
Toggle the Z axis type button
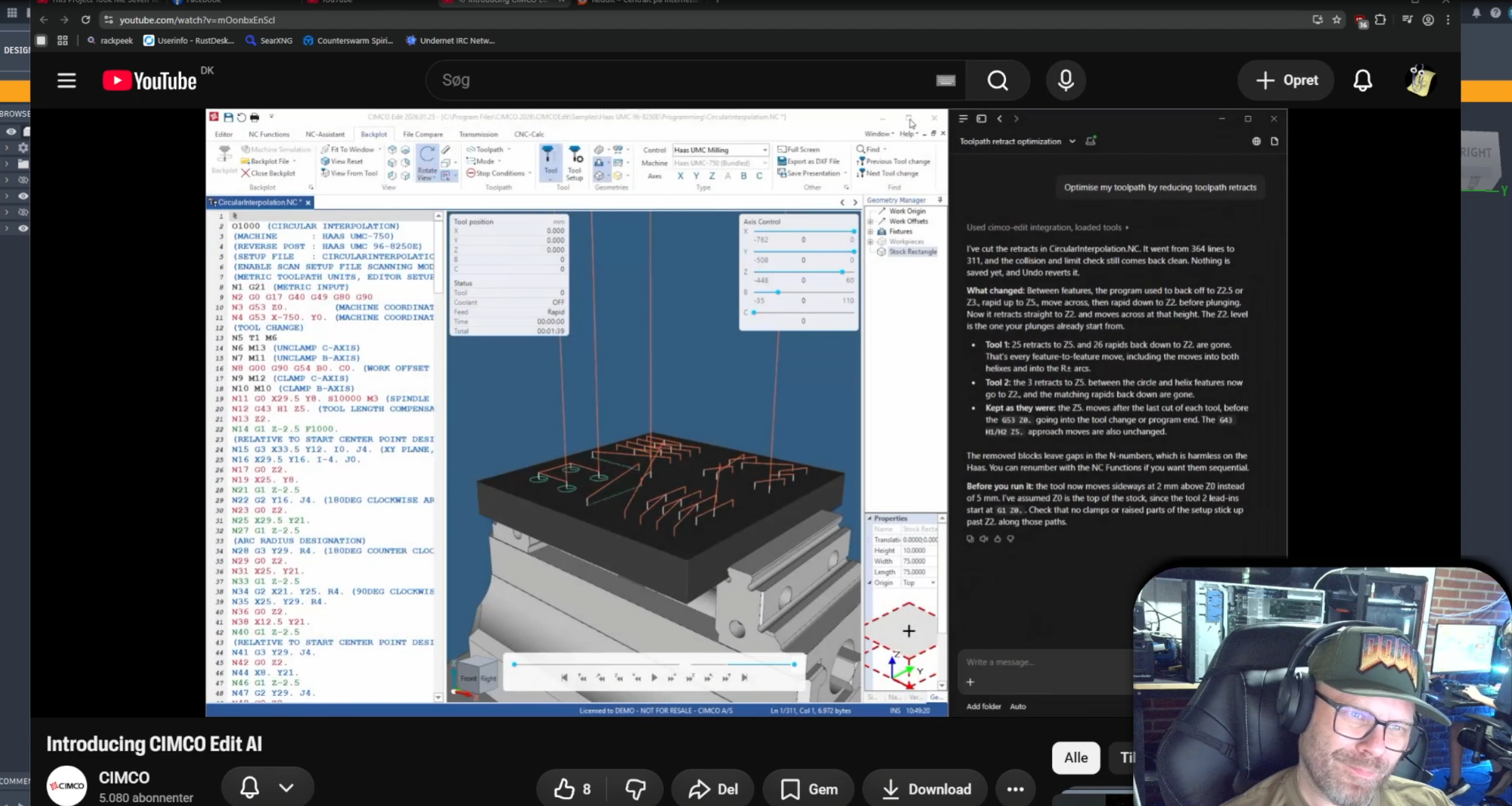click(x=711, y=176)
